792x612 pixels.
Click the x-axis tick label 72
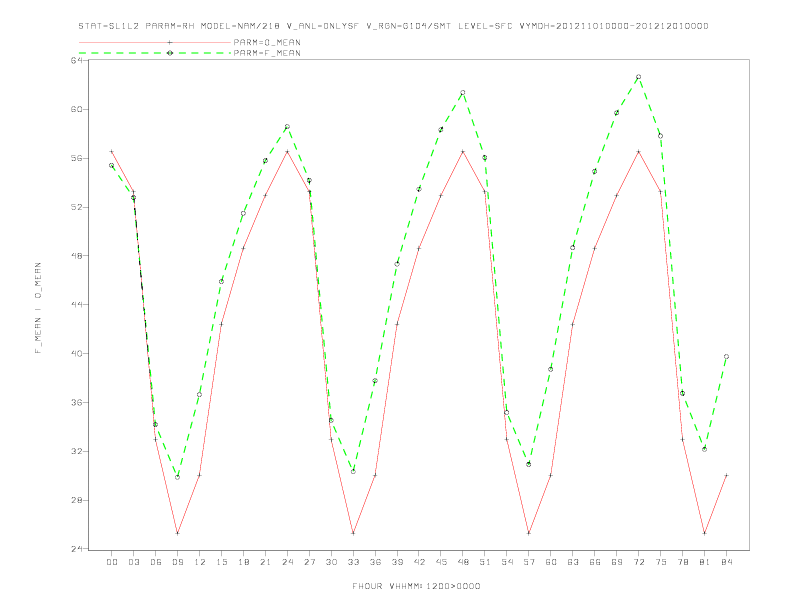638,562
